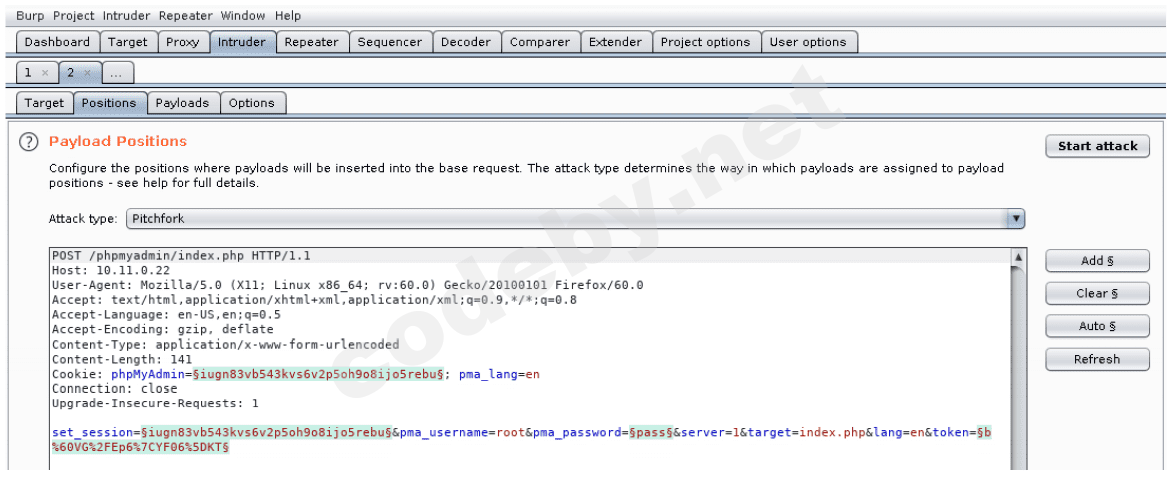Open the Burp menu

tap(31, 15)
